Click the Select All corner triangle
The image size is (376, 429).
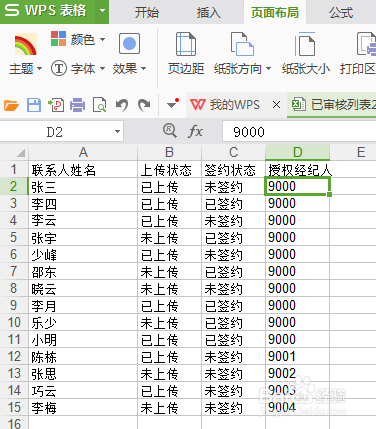pyautogui.click(x=21, y=153)
